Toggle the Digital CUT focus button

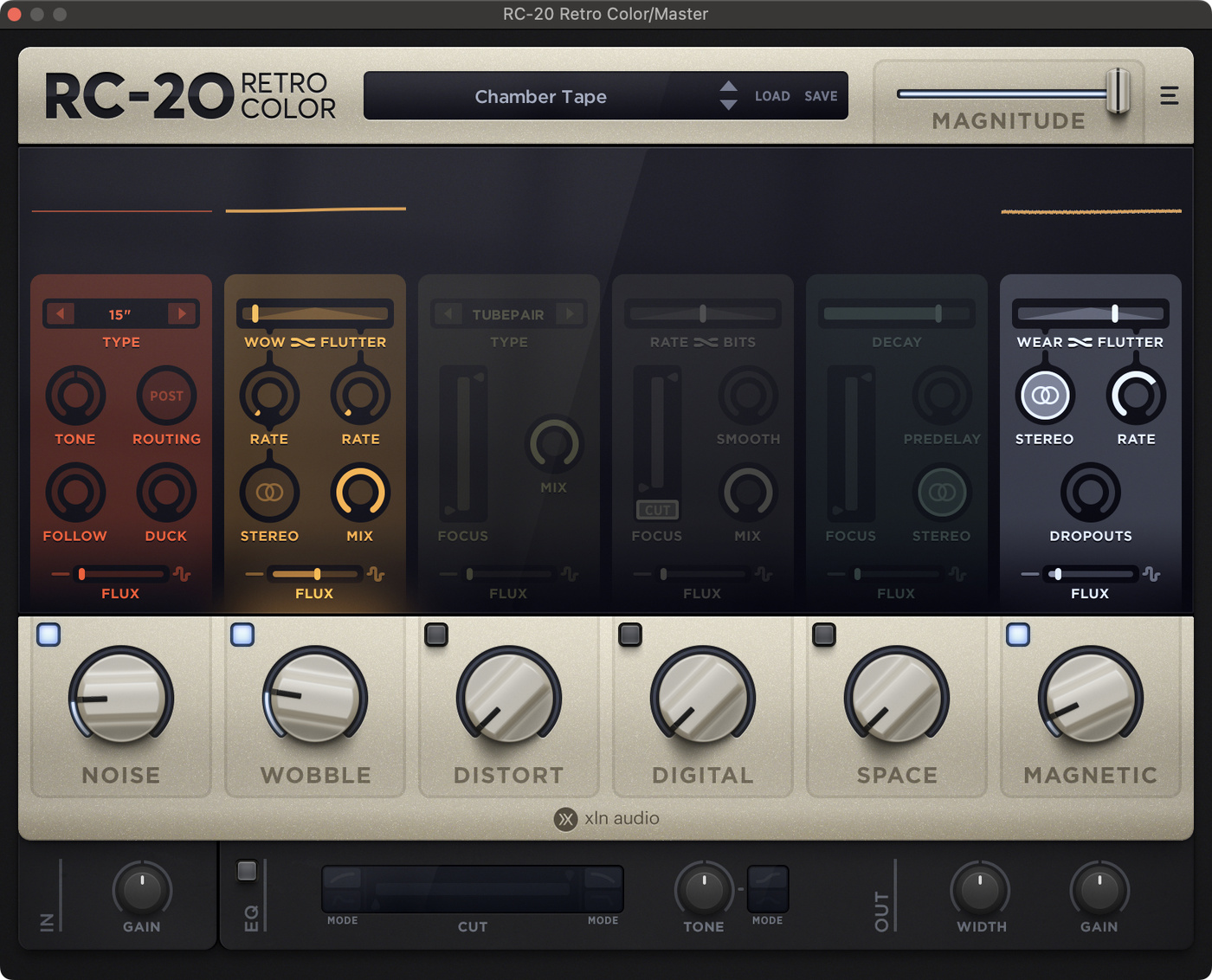[x=657, y=510]
